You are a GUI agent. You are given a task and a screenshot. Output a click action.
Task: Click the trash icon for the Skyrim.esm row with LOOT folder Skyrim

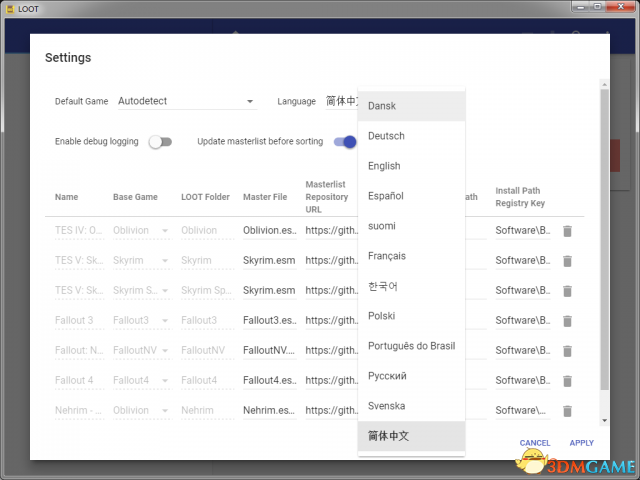click(567, 261)
